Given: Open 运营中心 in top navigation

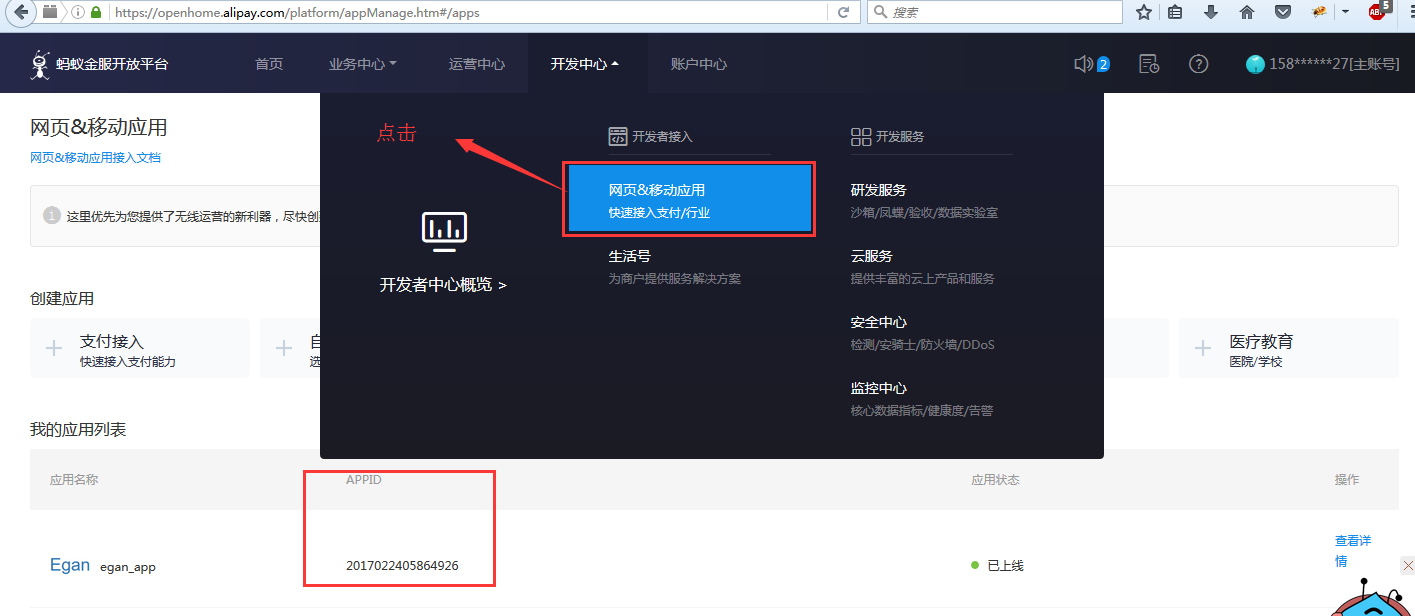Looking at the screenshot, I should 477,64.
